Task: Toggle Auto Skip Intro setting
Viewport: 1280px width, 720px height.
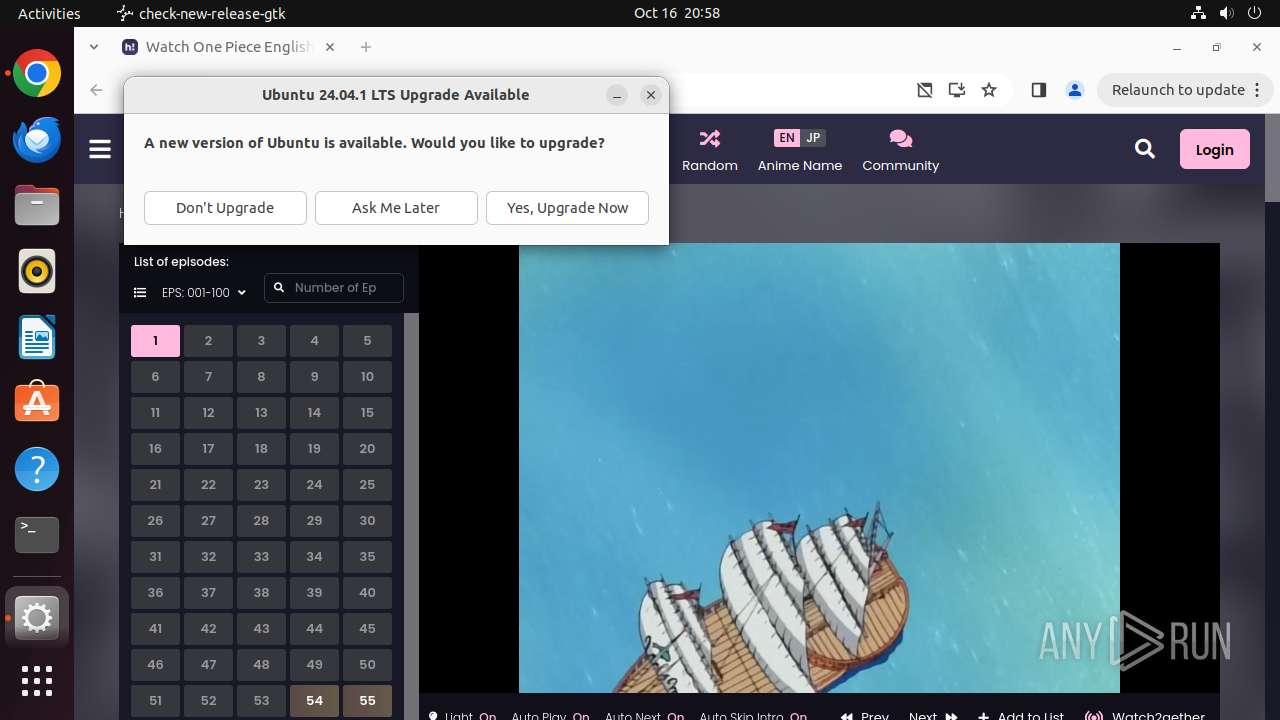Action: coord(753,716)
